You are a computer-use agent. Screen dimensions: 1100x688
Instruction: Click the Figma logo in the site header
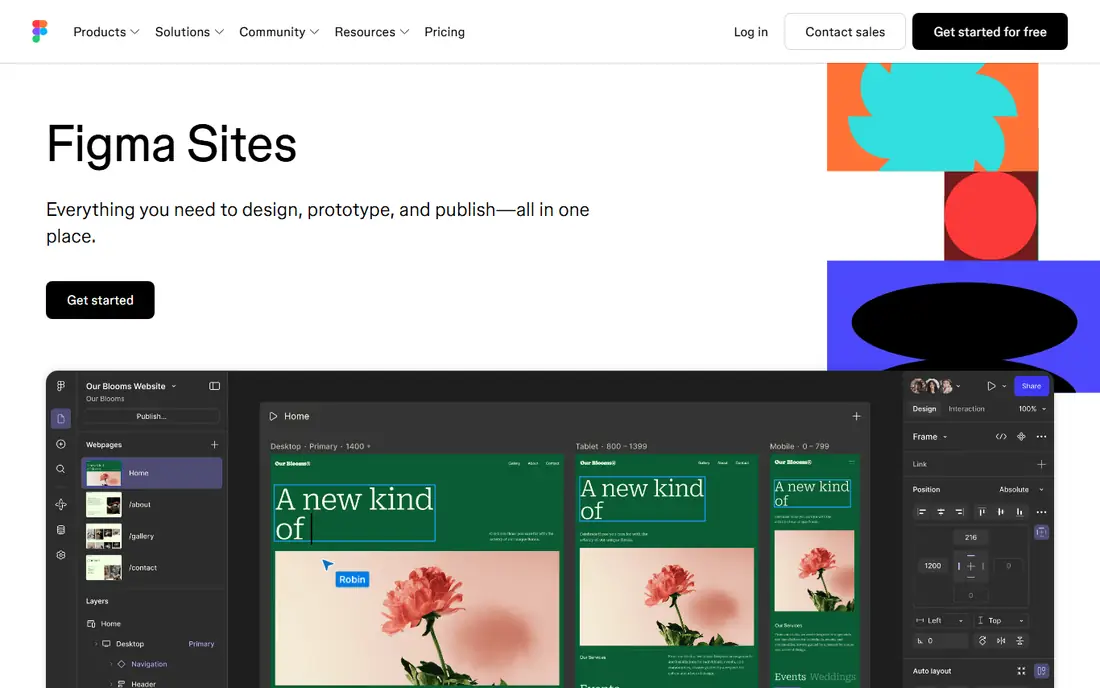40,32
